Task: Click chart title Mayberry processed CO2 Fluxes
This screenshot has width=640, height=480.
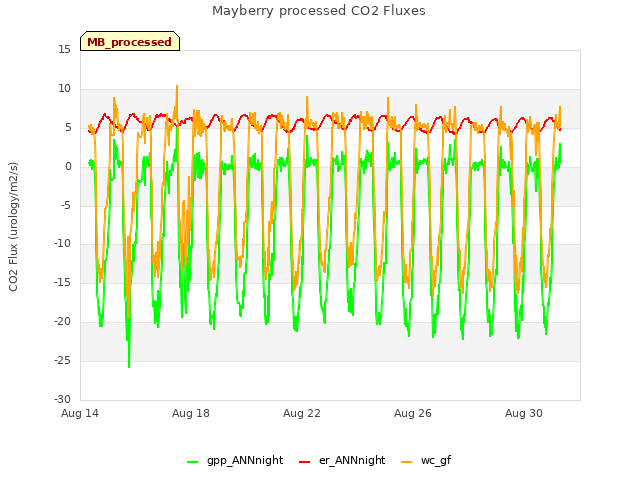Action: pyautogui.click(x=319, y=11)
